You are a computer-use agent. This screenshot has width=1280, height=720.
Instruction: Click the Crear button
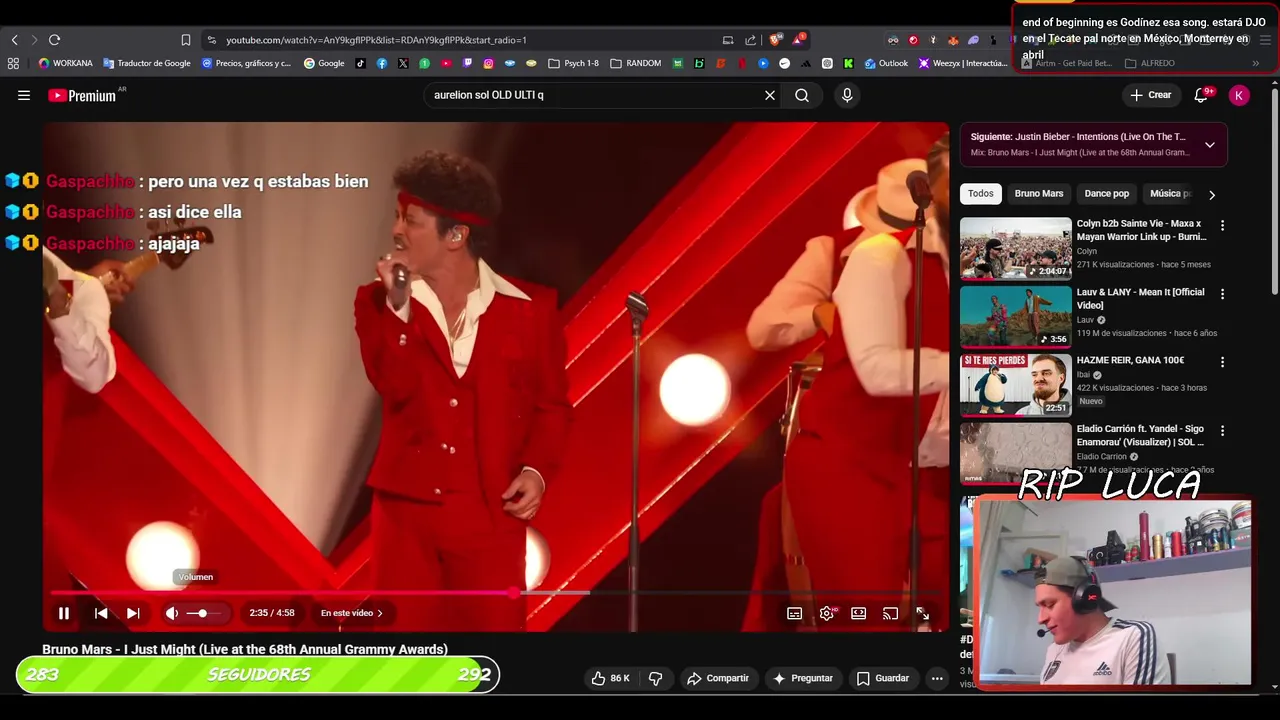coord(1150,95)
